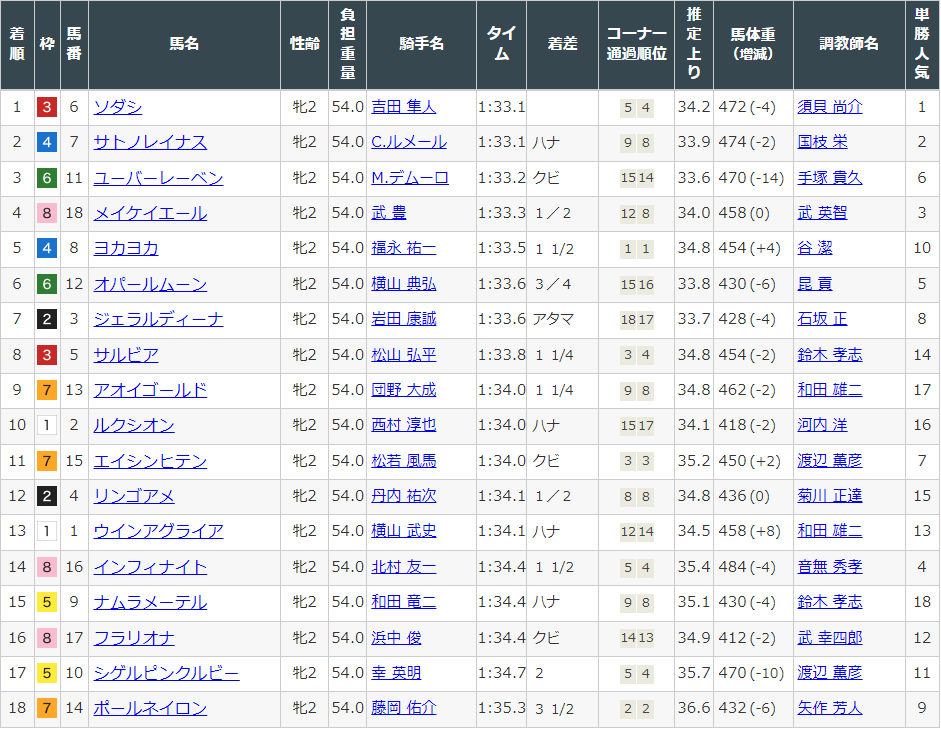Open jockey link 浜中 俊
This screenshot has height=729, width=941.
point(396,638)
